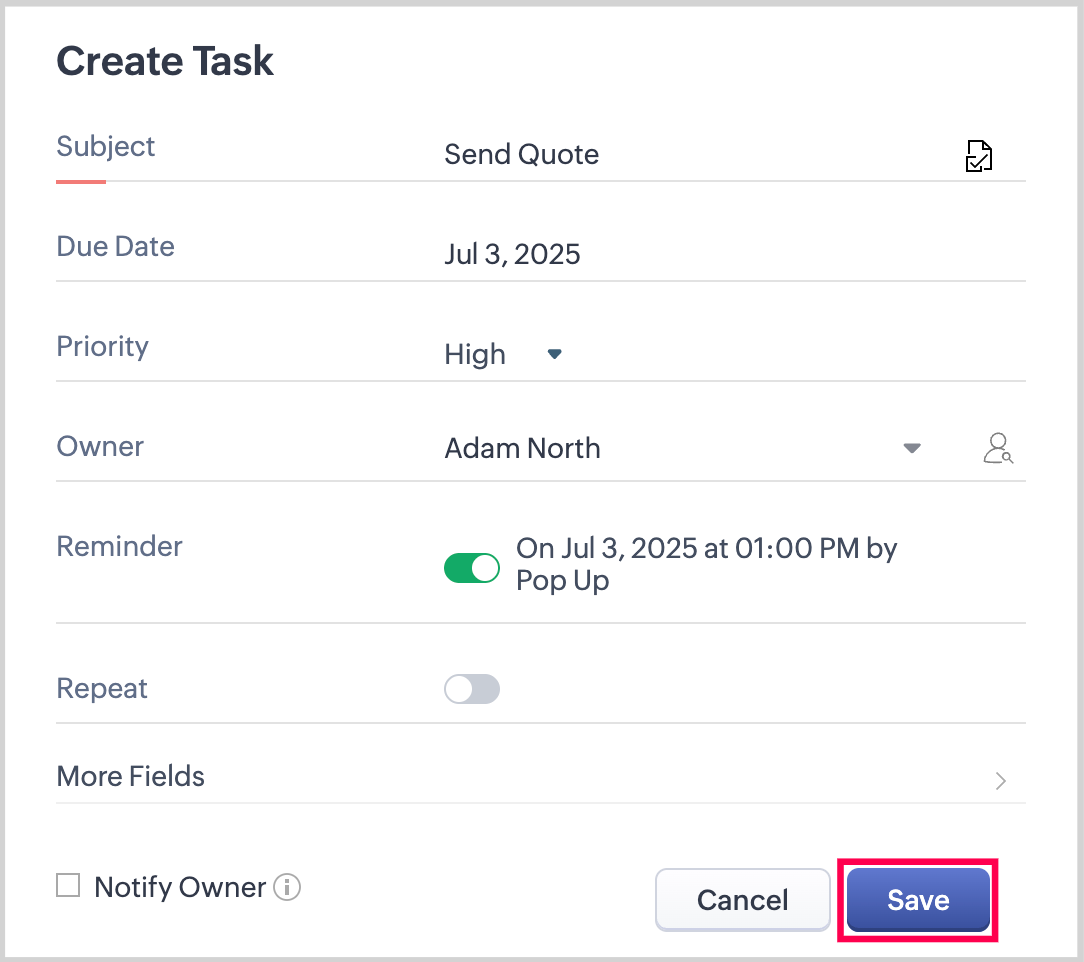Click the Adam North owner name
This screenshot has width=1084, height=962.
click(522, 448)
